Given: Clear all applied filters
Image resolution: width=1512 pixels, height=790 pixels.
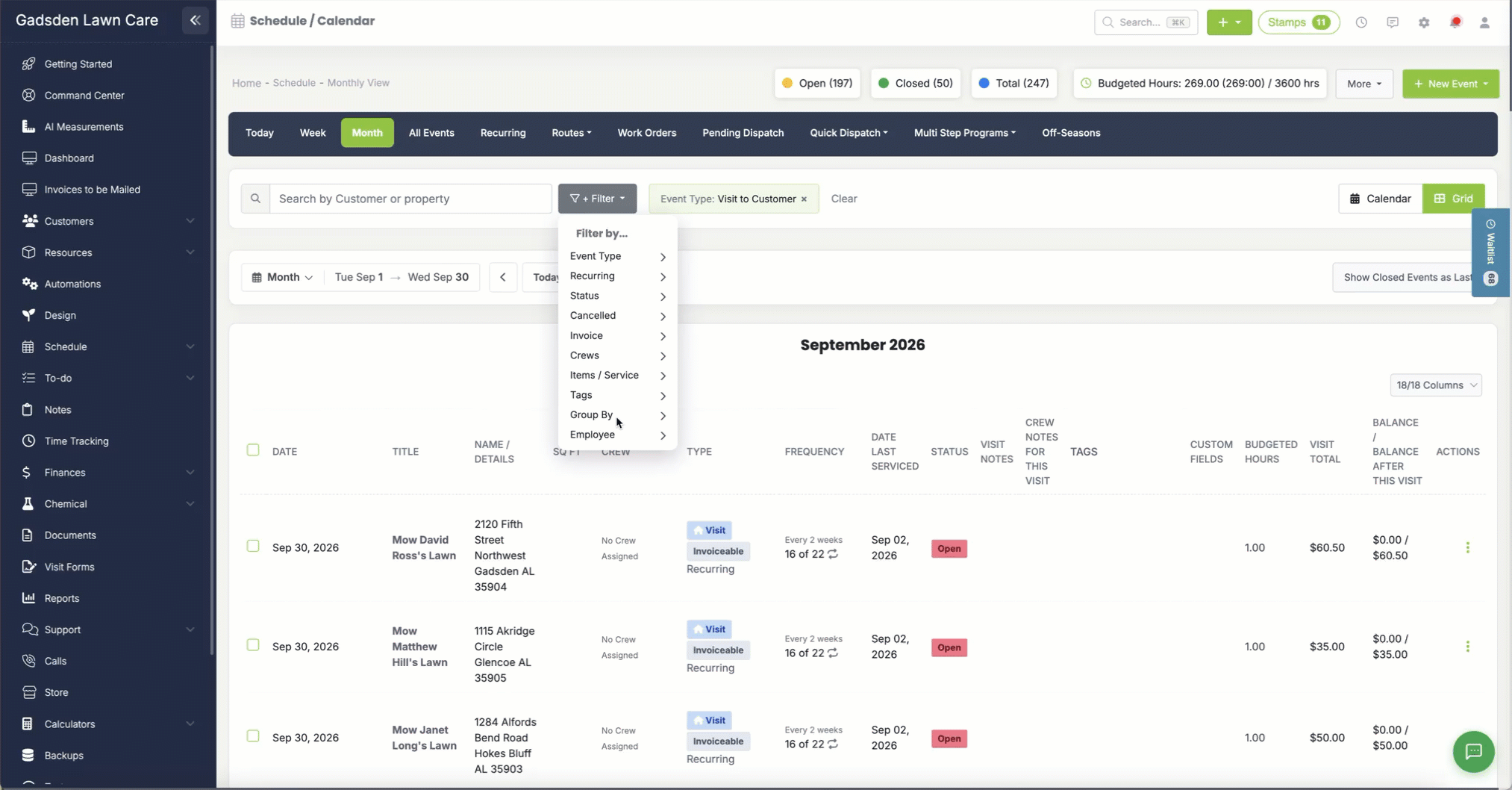Looking at the screenshot, I should click(844, 199).
